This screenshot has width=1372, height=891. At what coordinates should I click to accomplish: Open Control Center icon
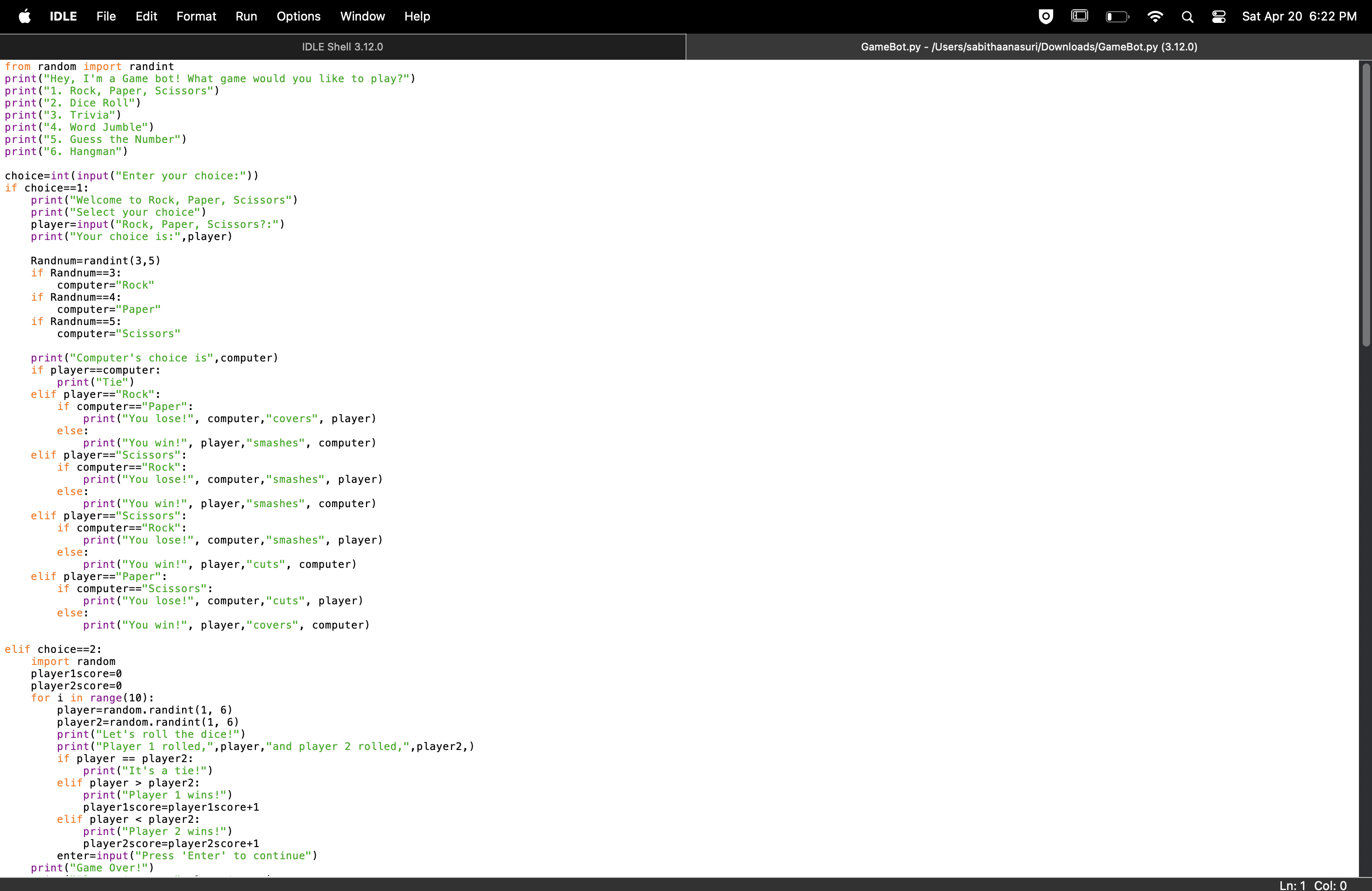(1219, 17)
